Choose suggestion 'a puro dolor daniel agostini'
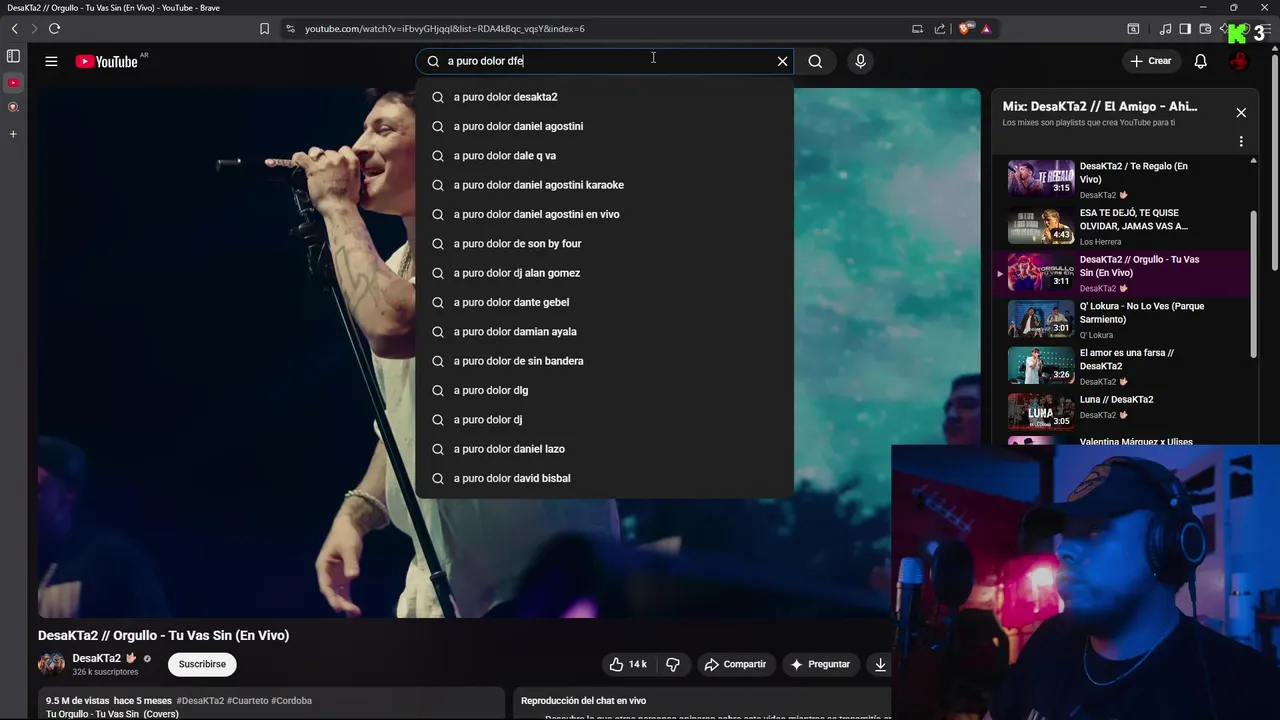1280x720 pixels. (x=604, y=126)
